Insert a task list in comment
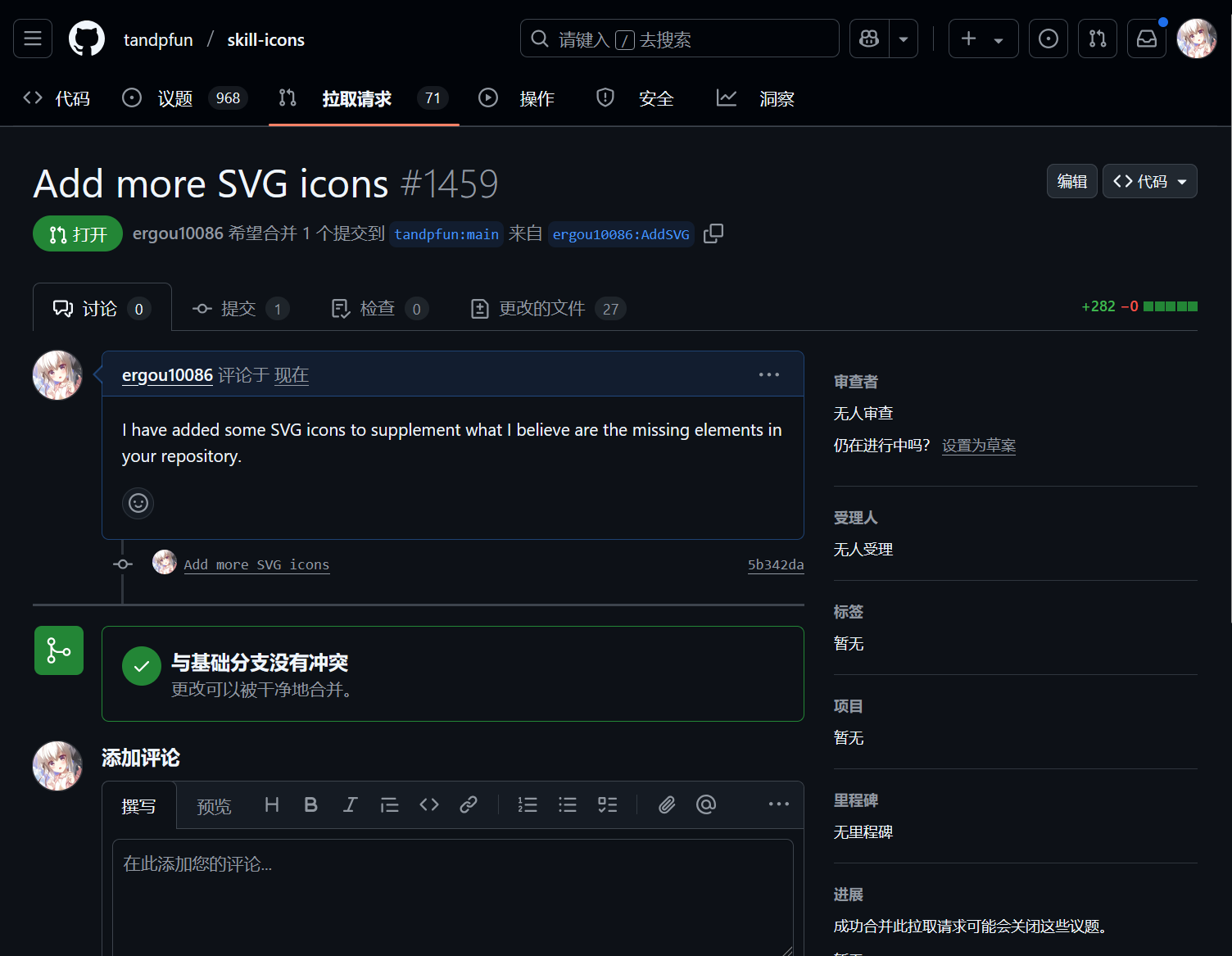Image resolution: width=1232 pixels, height=956 pixels. tap(607, 805)
